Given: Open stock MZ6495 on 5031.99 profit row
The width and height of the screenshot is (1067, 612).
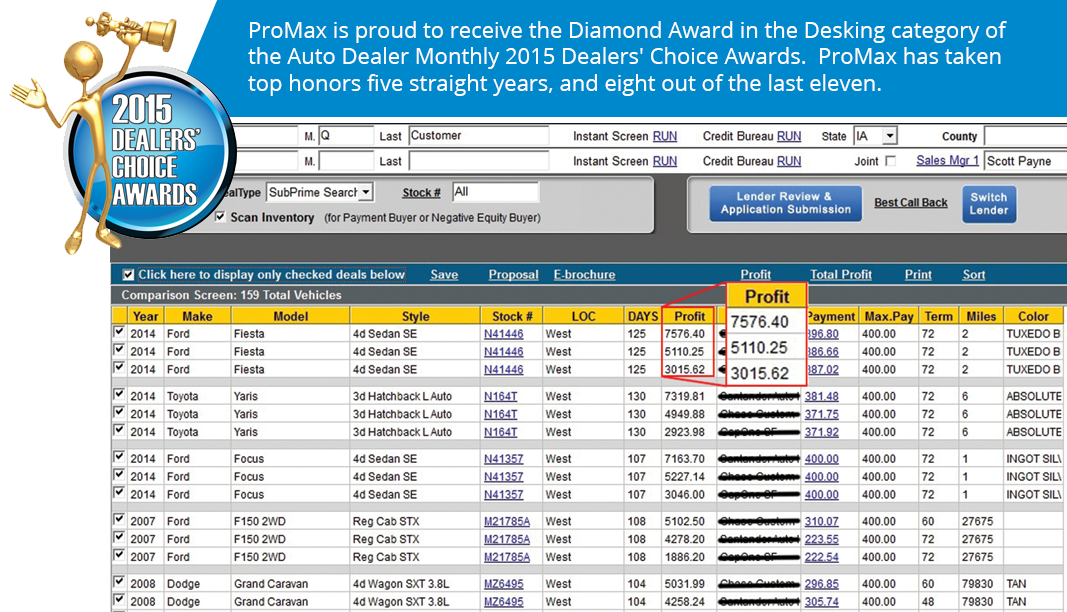Looking at the screenshot, I should pyautogui.click(x=504, y=584).
